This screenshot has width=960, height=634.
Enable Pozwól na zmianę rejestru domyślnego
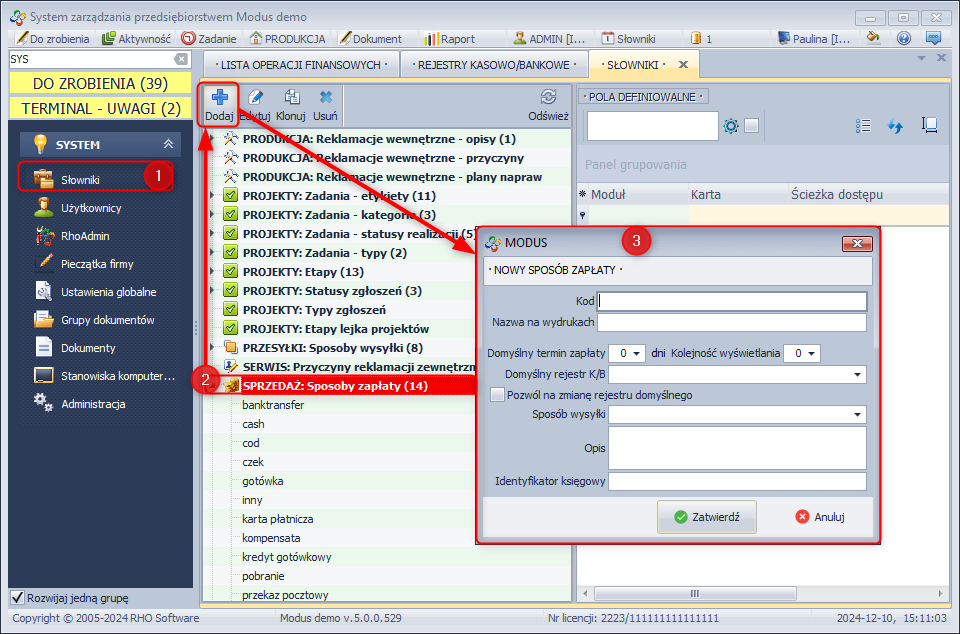(497, 395)
